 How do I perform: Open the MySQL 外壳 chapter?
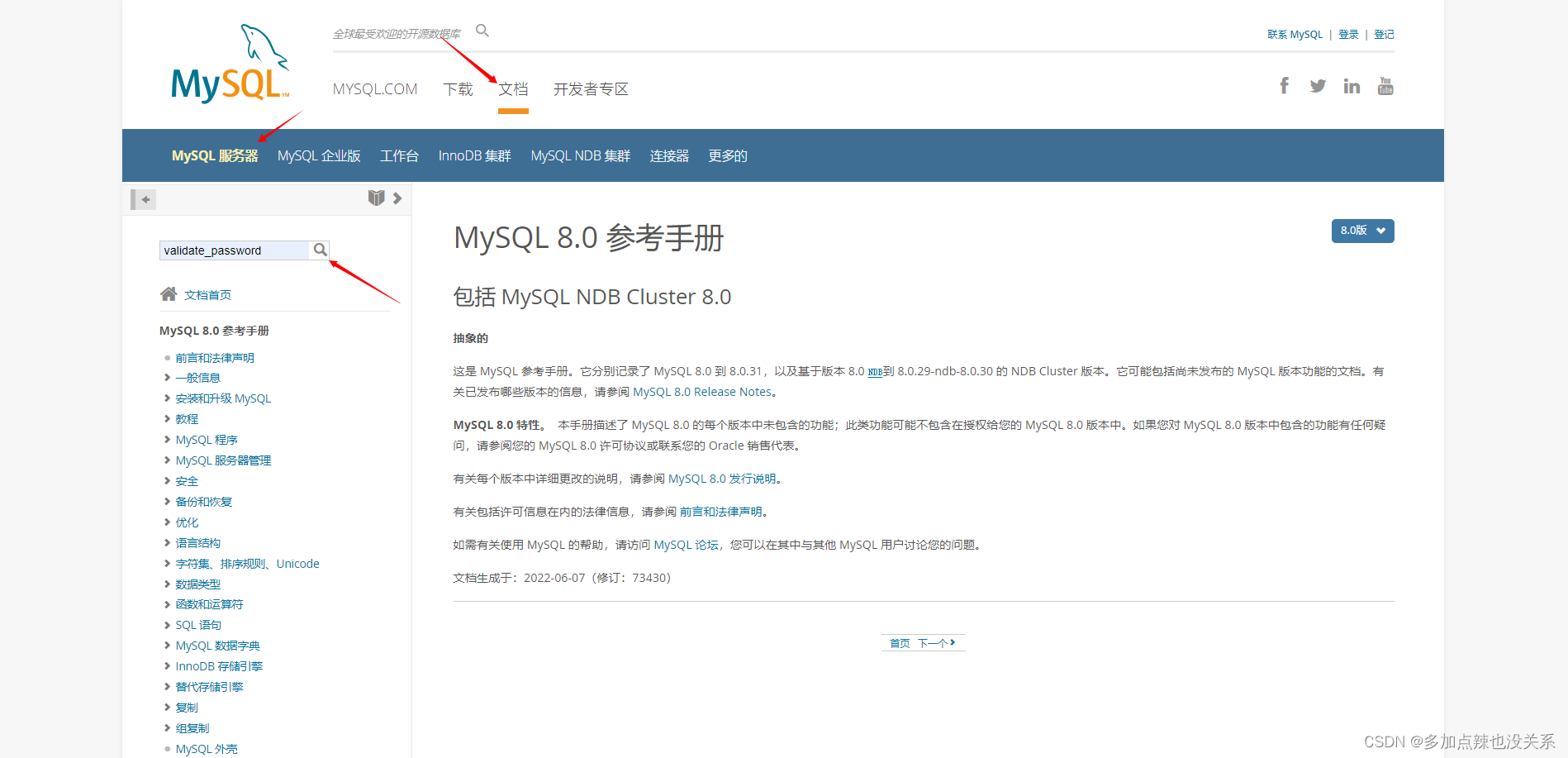pos(207,749)
